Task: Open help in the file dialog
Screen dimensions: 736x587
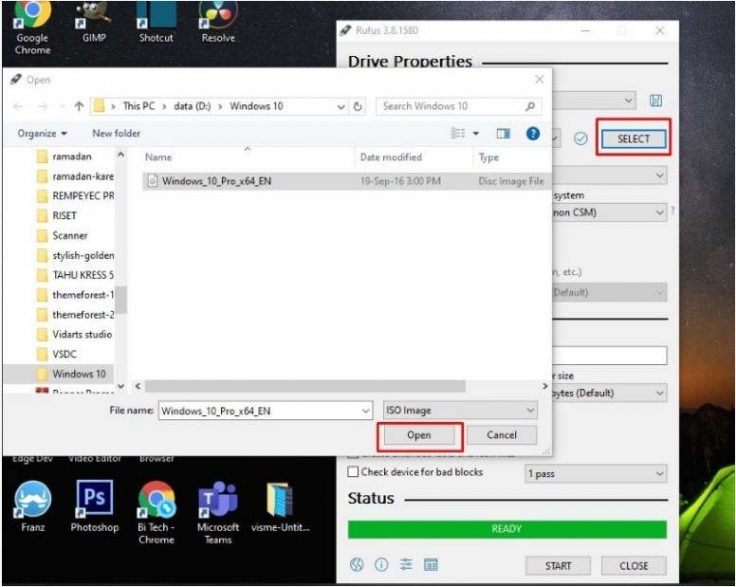Action: point(533,133)
